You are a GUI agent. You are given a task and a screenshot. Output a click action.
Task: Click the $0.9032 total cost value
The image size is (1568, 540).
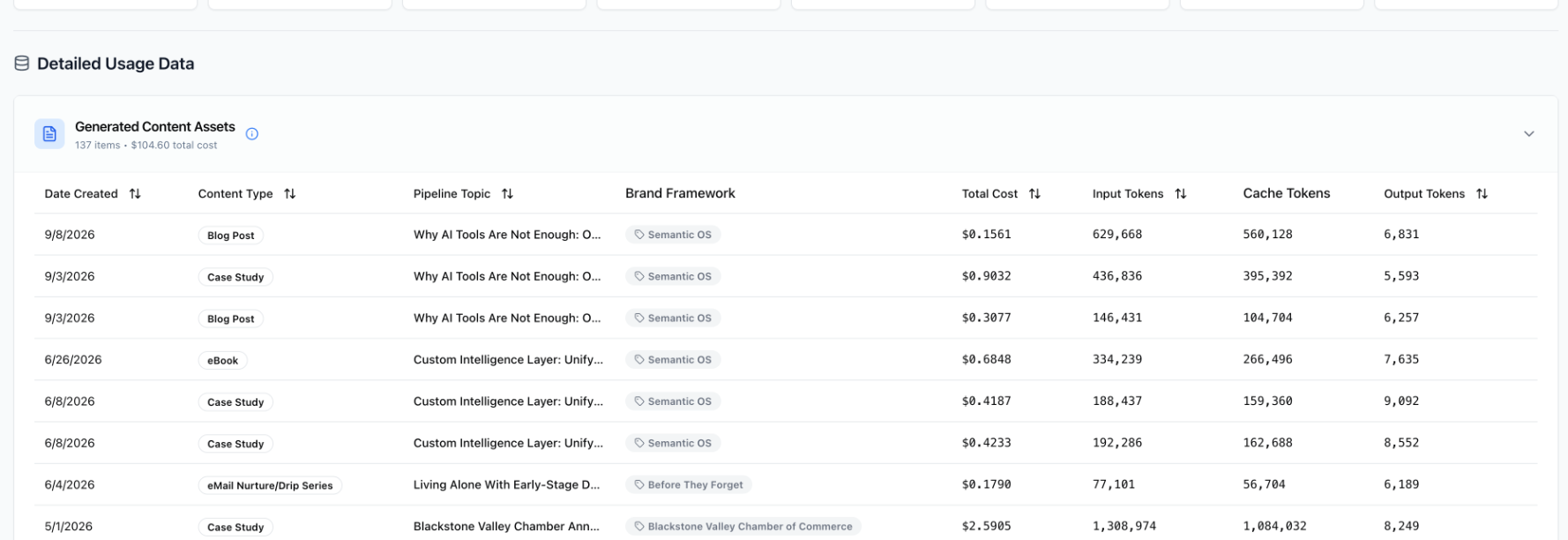tap(987, 276)
